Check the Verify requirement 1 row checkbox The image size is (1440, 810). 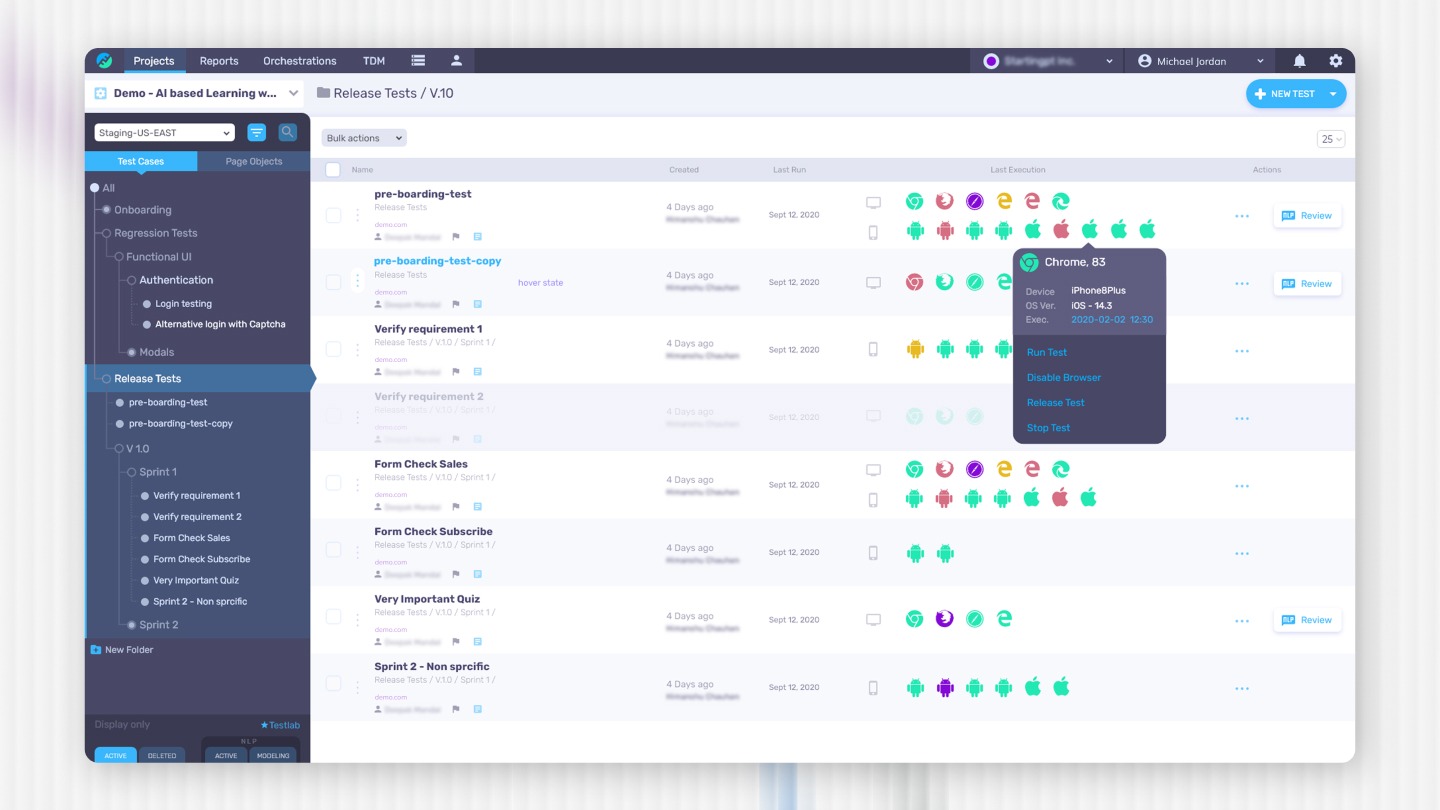(333, 349)
